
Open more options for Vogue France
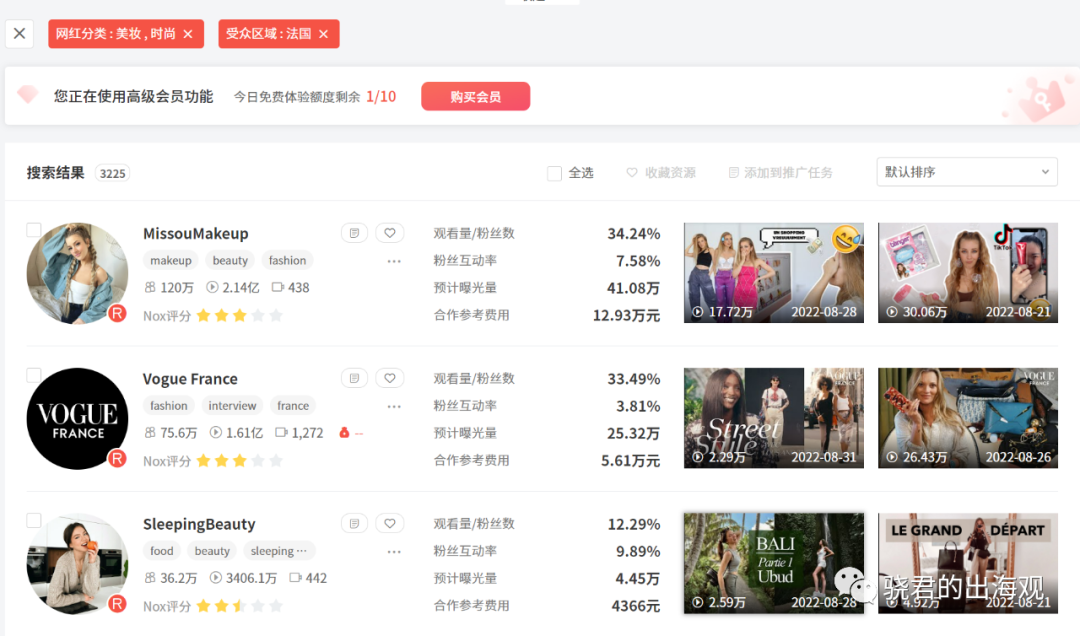pos(394,407)
